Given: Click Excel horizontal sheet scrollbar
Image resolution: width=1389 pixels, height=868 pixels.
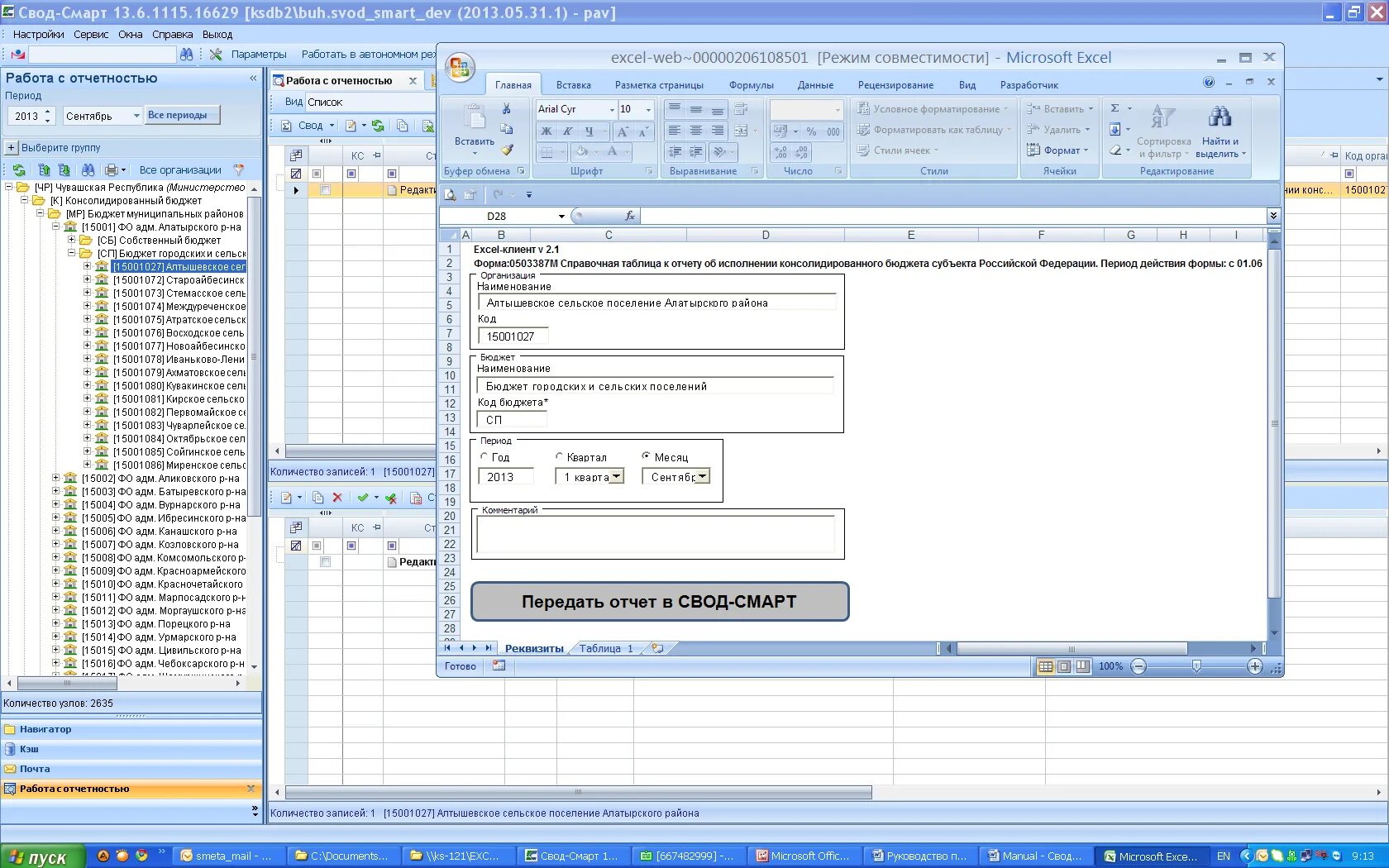Looking at the screenshot, I should tap(1072, 649).
